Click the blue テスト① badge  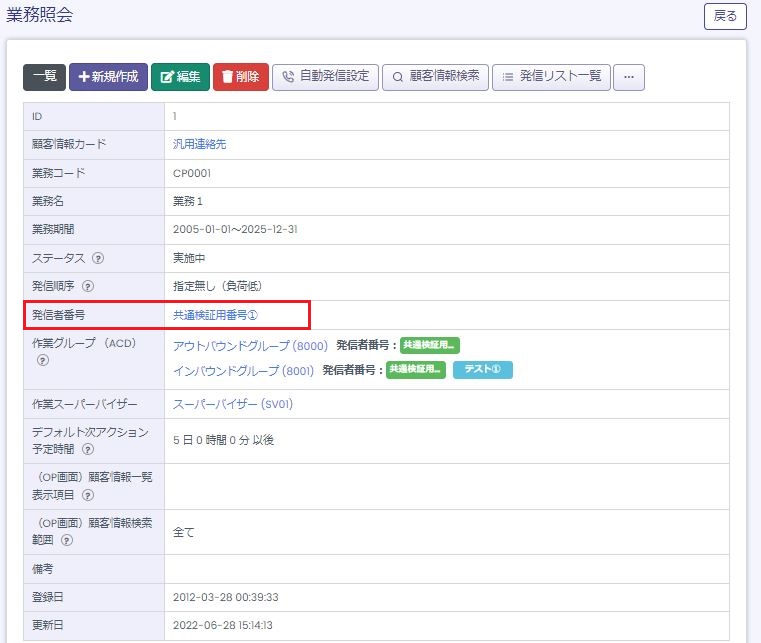[x=482, y=370]
